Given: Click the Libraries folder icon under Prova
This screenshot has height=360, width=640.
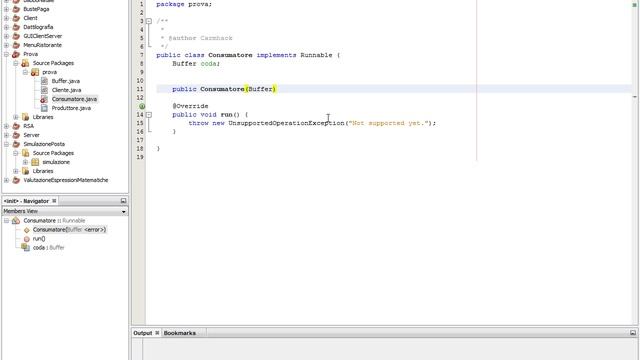Looking at the screenshot, I should (25, 117).
